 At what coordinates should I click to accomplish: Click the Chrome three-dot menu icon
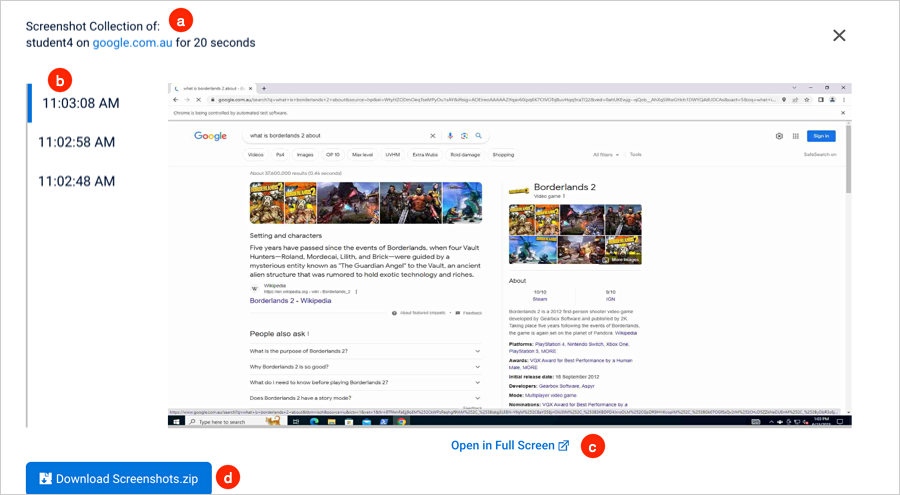tap(844, 100)
